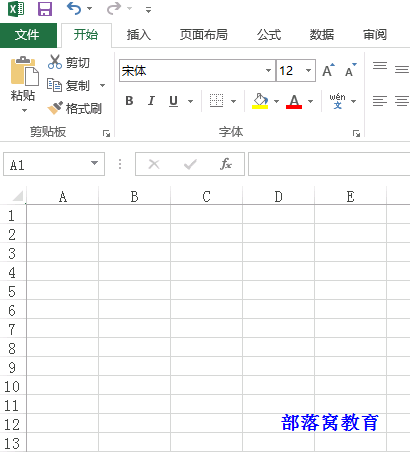Image resolution: width=410 pixels, height=452 pixels.
Task: Click 剪切 (Cut) scissors button
Action: [69, 62]
